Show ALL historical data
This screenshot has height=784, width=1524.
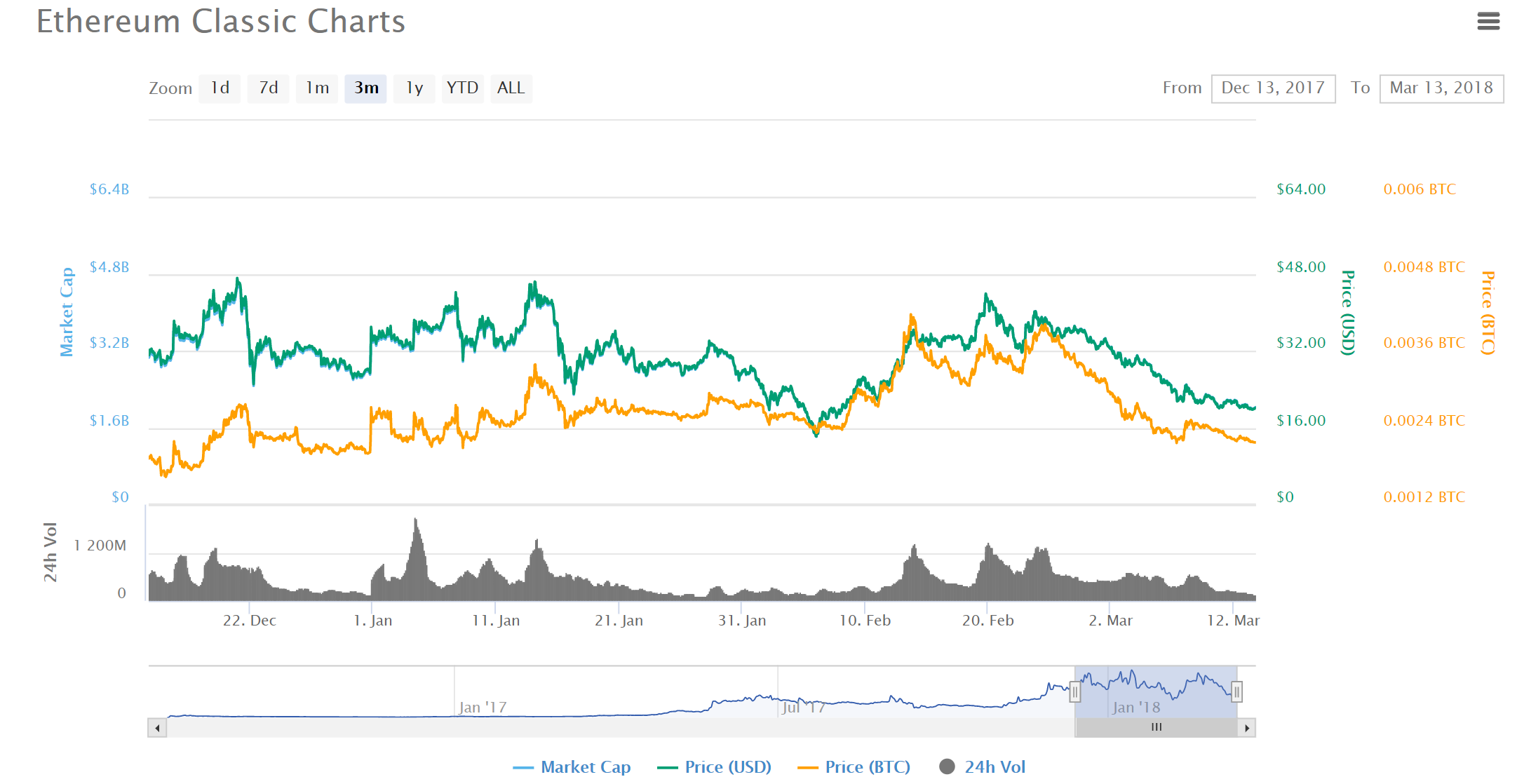click(x=511, y=88)
